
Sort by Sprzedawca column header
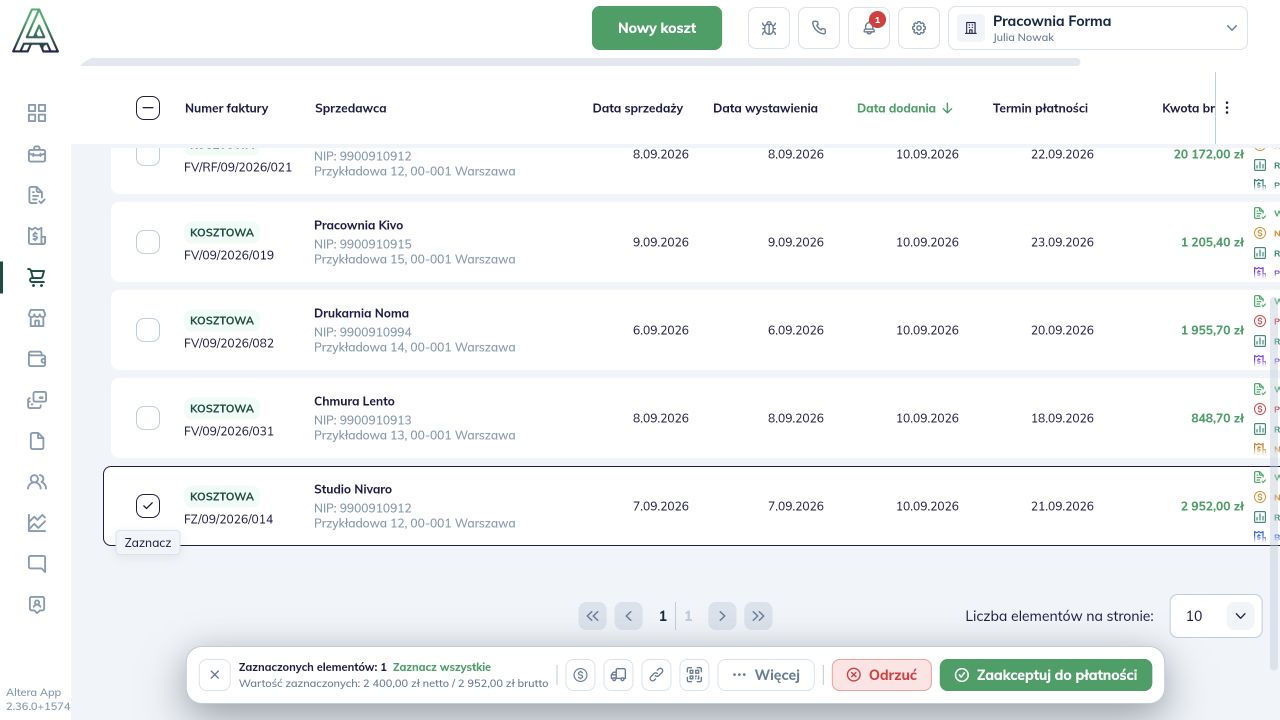pyautogui.click(x=350, y=108)
